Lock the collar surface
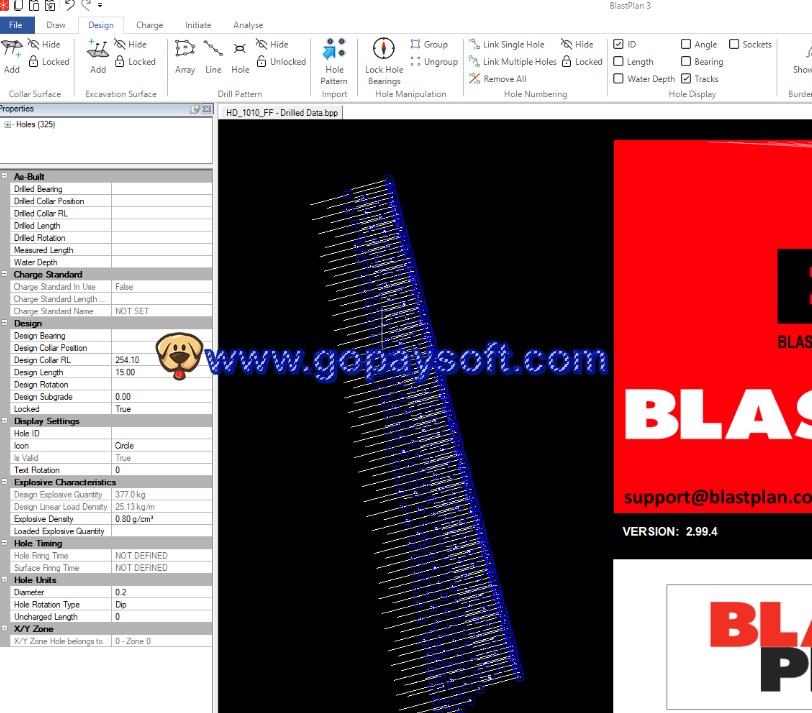Image resolution: width=812 pixels, height=713 pixels. 49,62
